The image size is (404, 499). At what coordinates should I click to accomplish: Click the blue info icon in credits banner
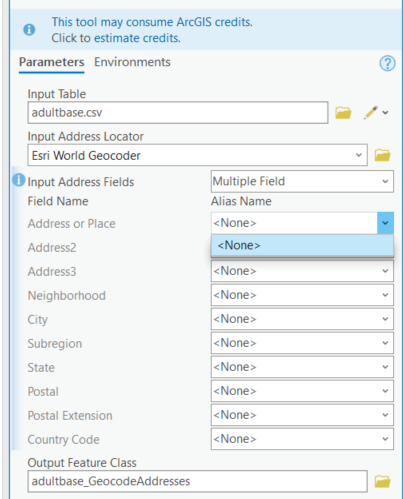coord(29,30)
